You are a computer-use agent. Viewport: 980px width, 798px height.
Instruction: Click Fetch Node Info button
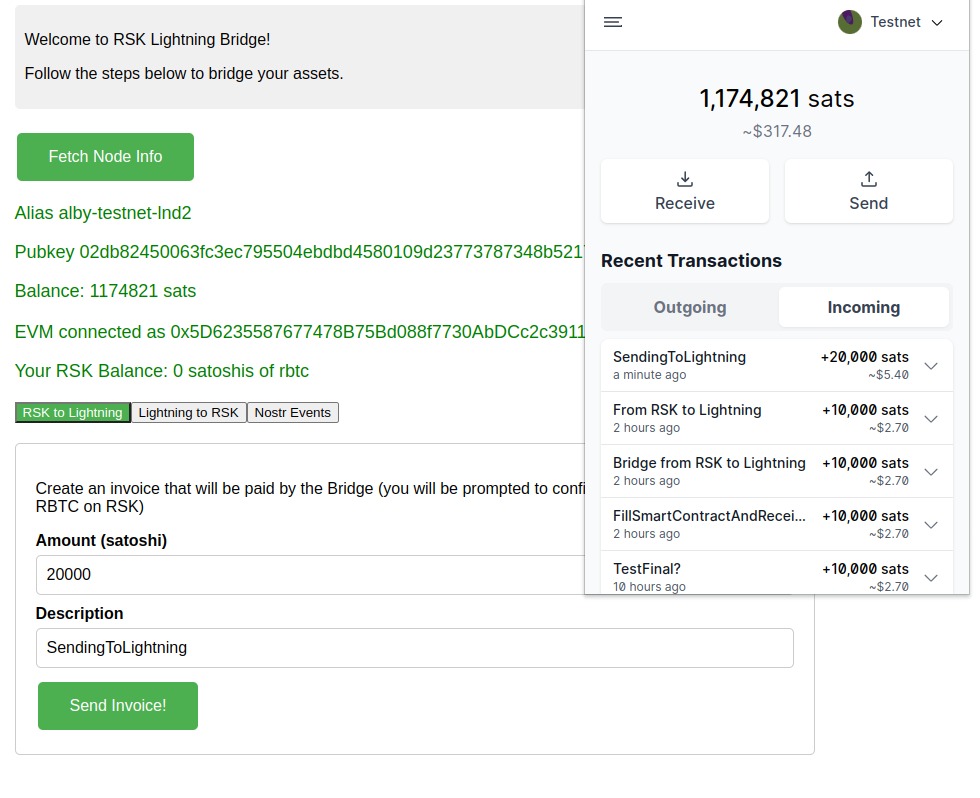click(105, 157)
